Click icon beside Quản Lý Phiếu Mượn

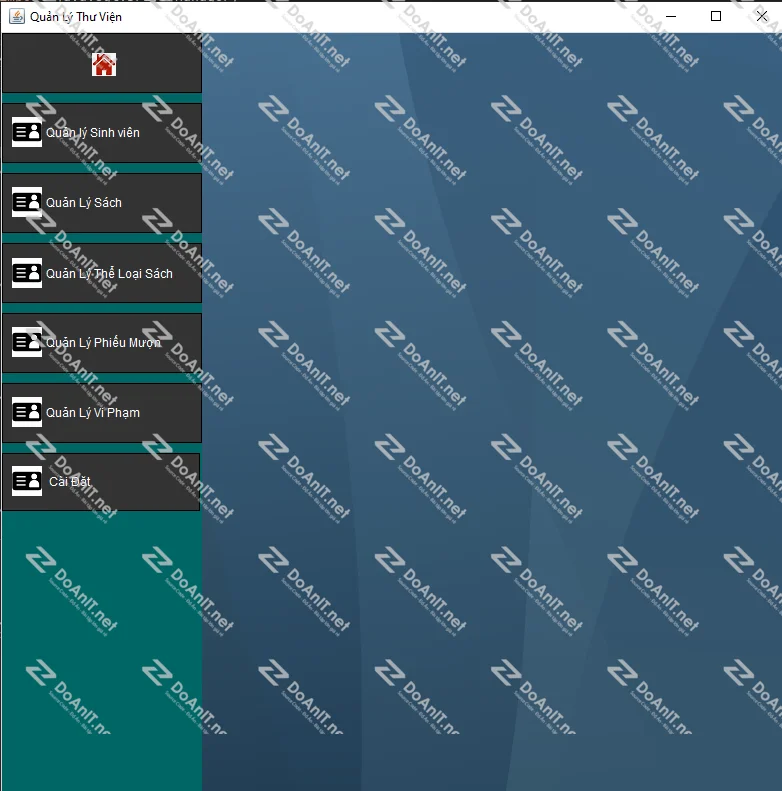point(27,342)
